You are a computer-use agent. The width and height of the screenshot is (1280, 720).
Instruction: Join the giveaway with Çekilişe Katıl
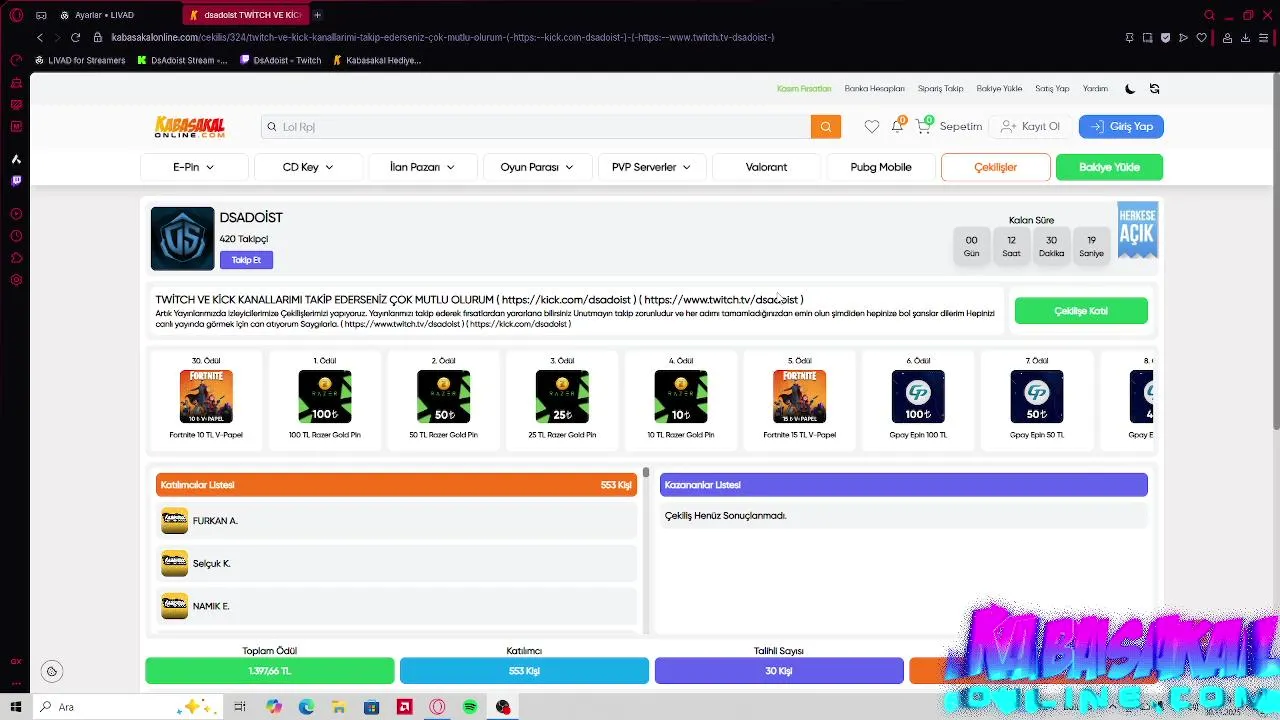pos(1081,311)
